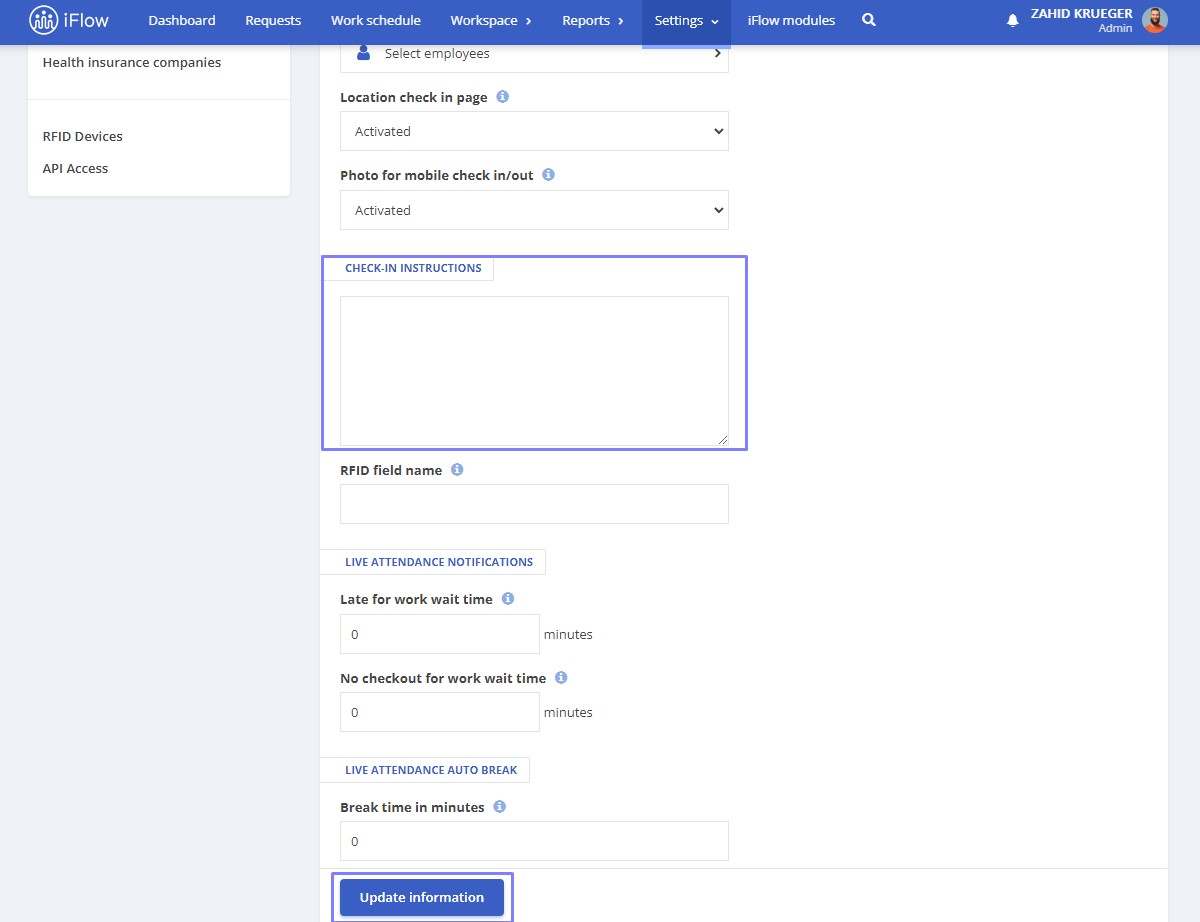The image size is (1200, 922).
Task: Open the Settings menu
Action: coord(686,21)
